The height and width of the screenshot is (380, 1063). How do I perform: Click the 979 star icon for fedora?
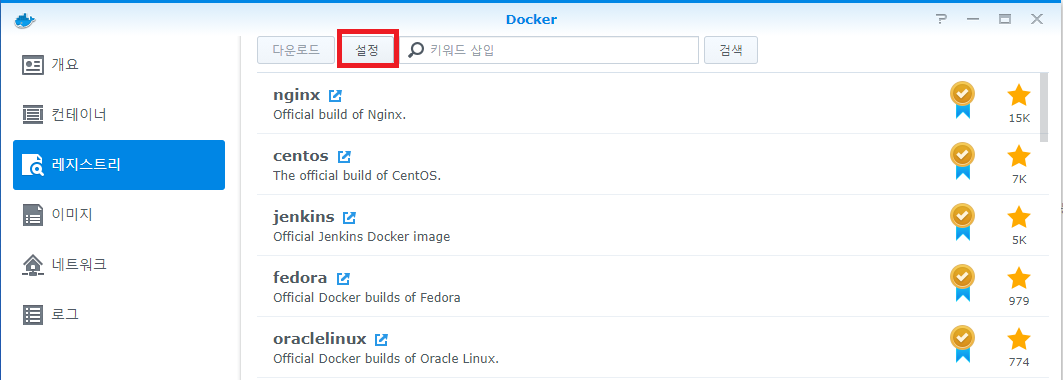[x=1019, y=278]
